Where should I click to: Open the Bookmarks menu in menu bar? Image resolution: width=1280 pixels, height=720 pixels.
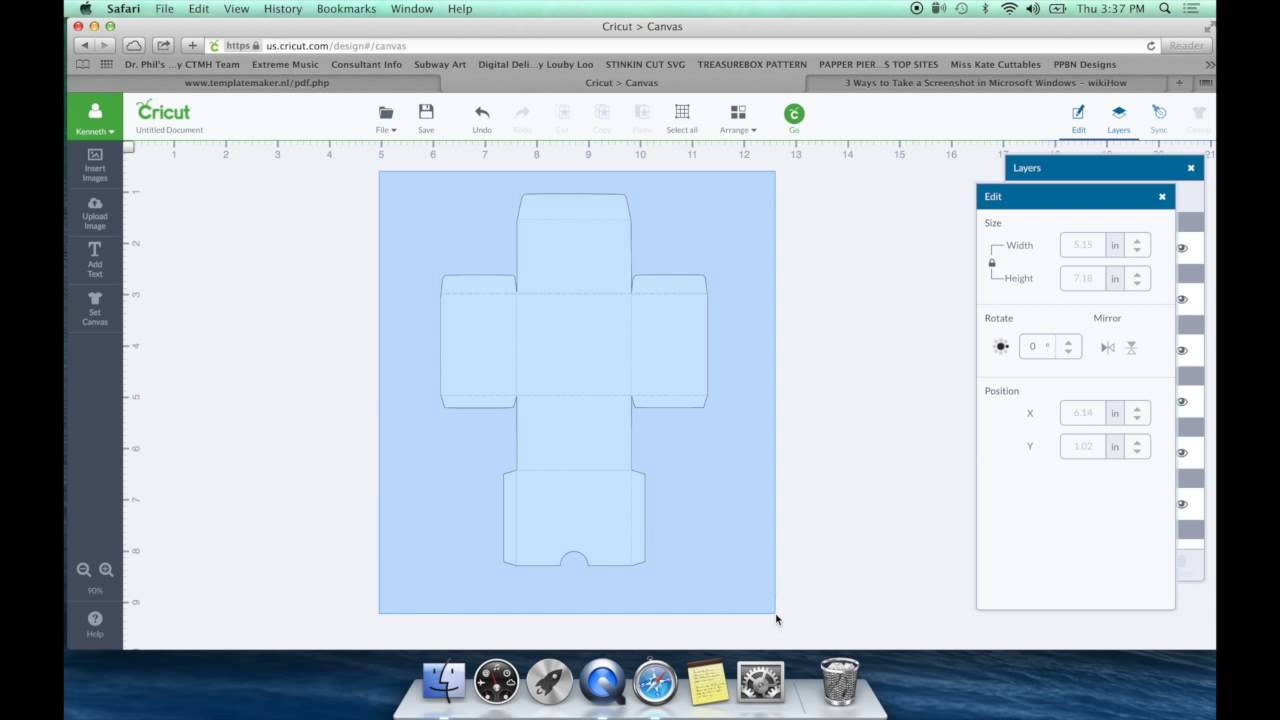point(346,9)
